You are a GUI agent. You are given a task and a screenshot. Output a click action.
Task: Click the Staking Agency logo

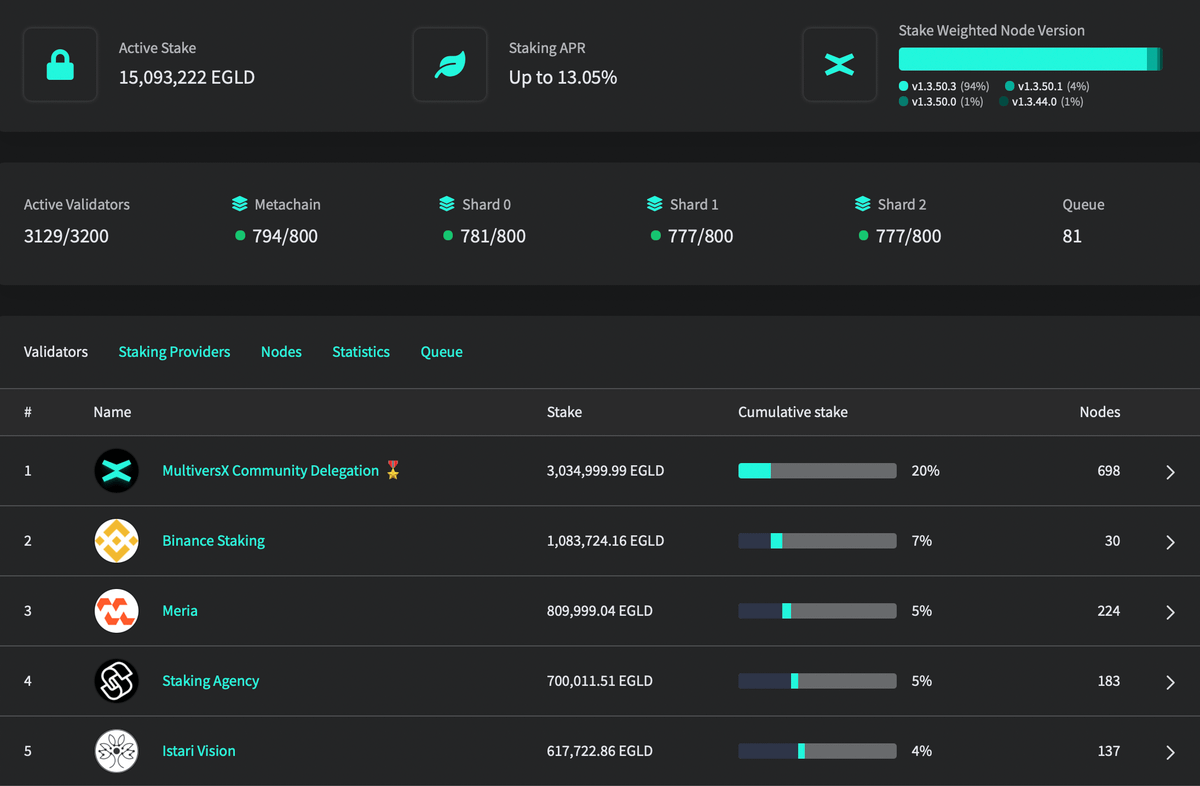point(116,681)
